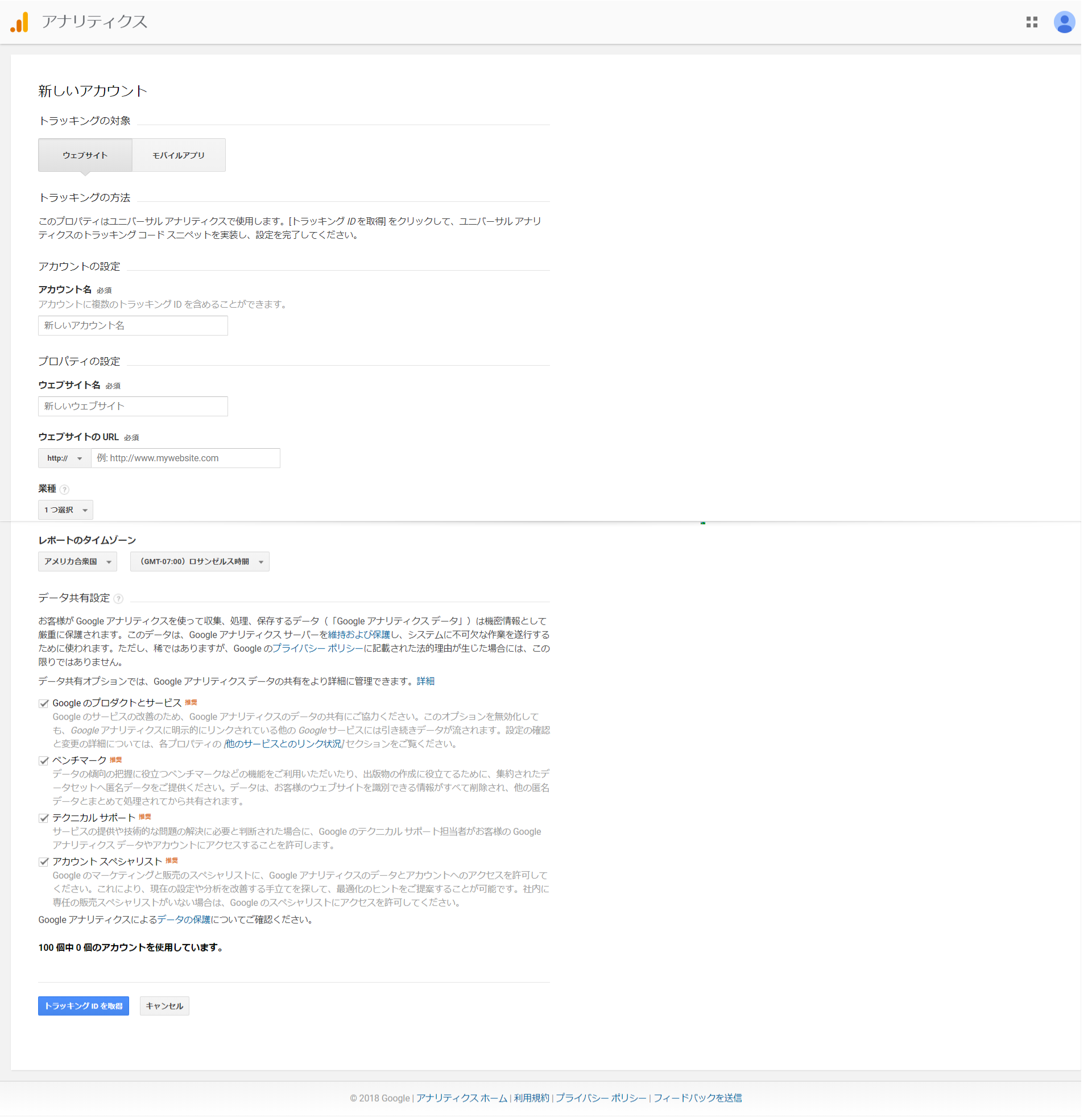
Task: Uncheck Google のプロダクトとサービス checkbox
Action: [x=44, y=704]
